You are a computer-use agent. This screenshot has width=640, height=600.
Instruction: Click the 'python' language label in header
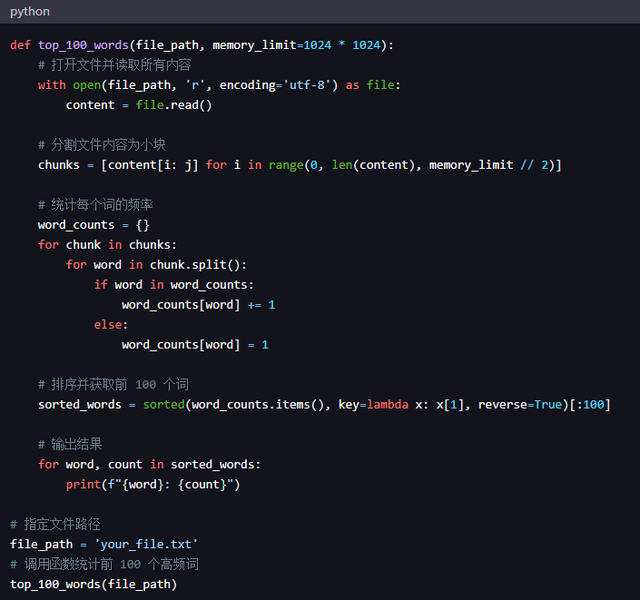(30, 11)
